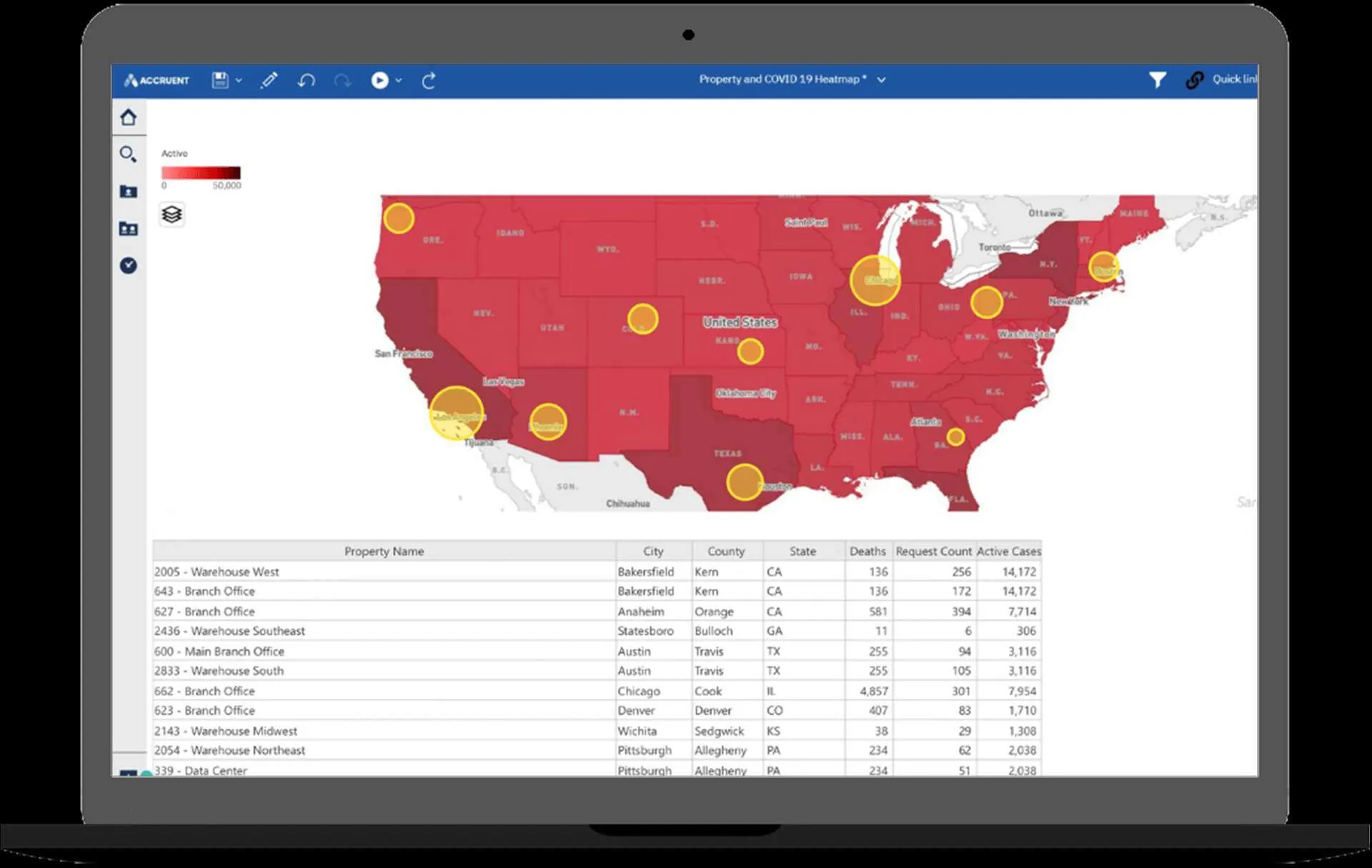Open the Filter funnel icon
The image size is (1372, 868).
[x=1157, y=80]
